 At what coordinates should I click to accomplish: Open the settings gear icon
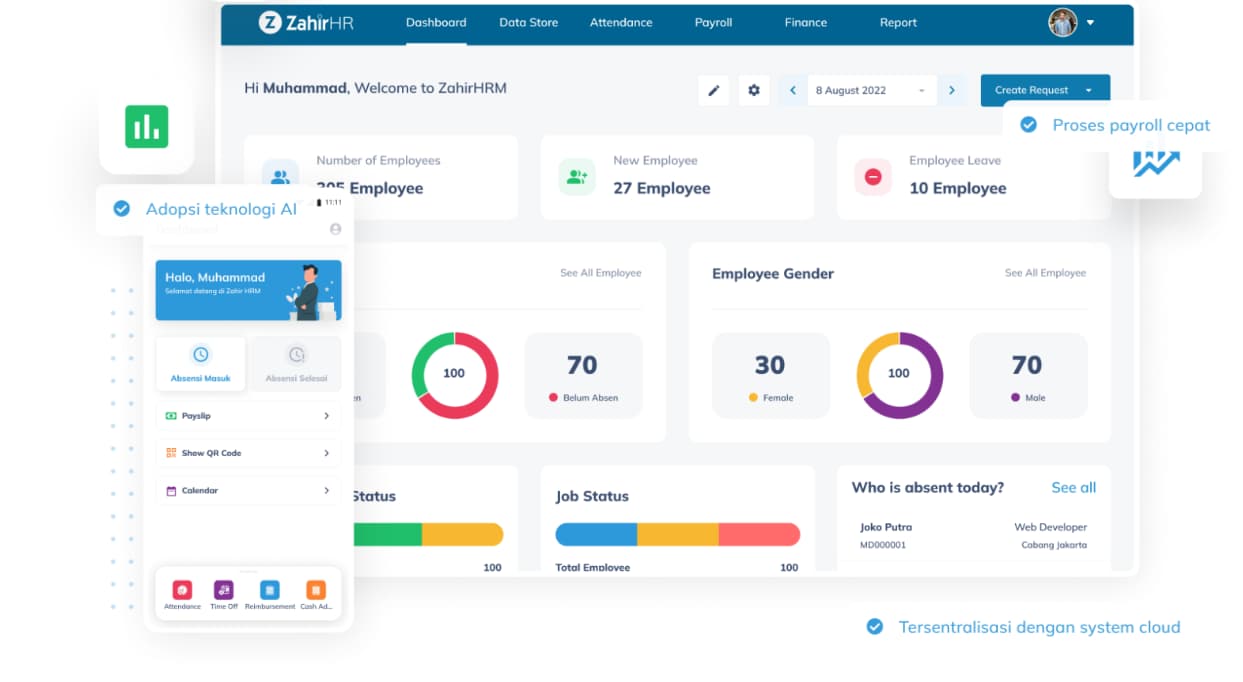coord(754,90)
